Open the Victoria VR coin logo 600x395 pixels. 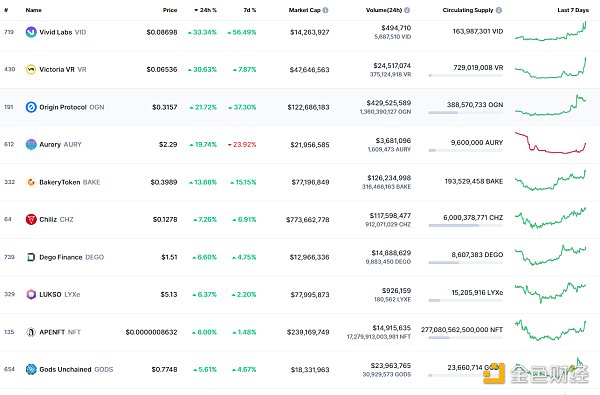coord(31,69)
